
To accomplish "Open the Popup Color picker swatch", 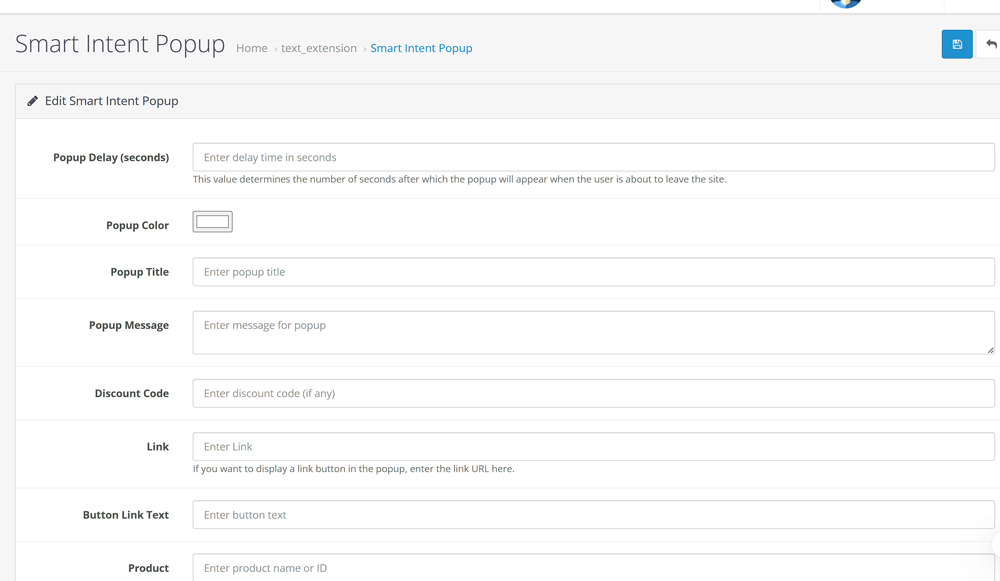I will (212, 222).
